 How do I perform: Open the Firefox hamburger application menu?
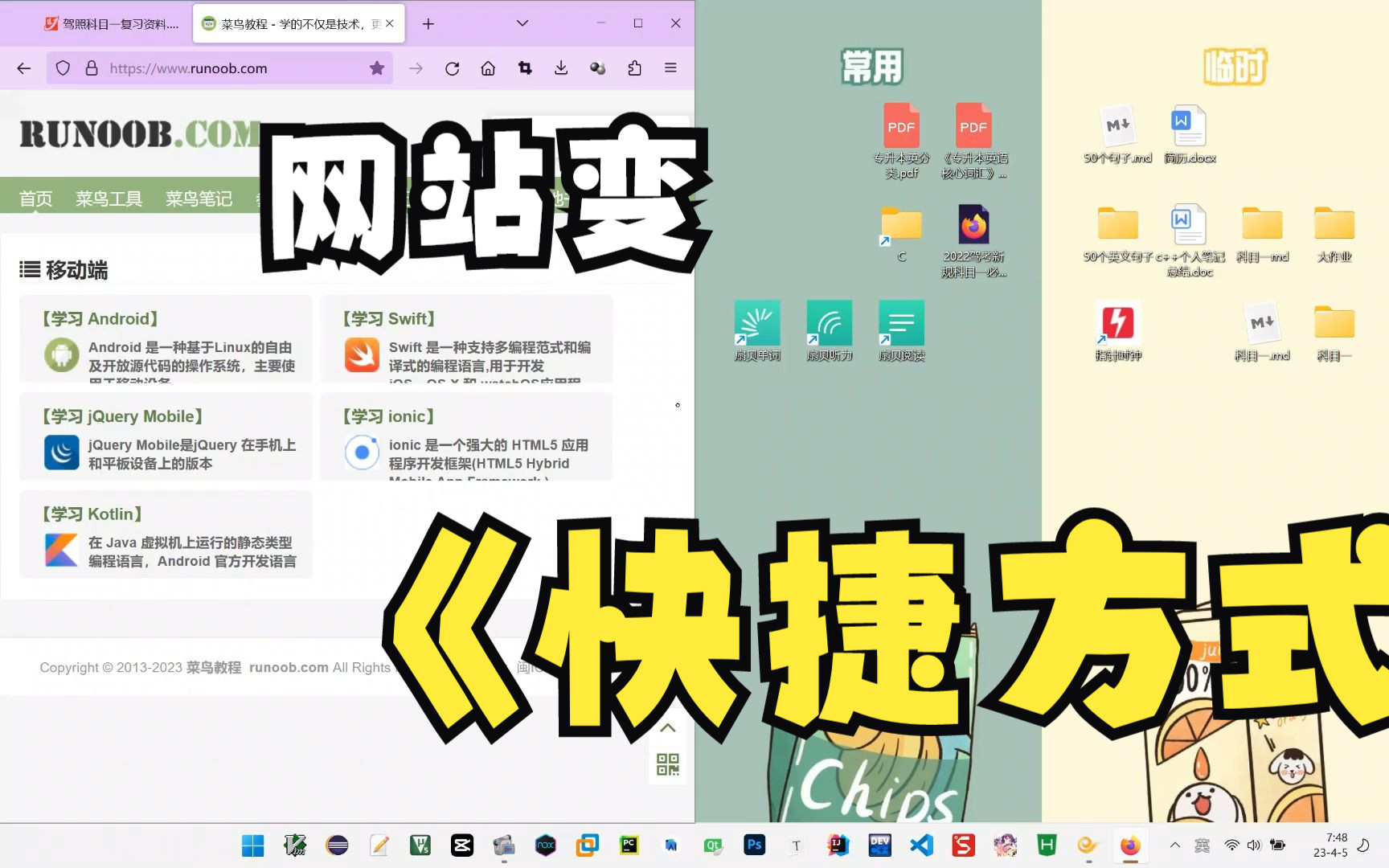[x=670, y=68]
